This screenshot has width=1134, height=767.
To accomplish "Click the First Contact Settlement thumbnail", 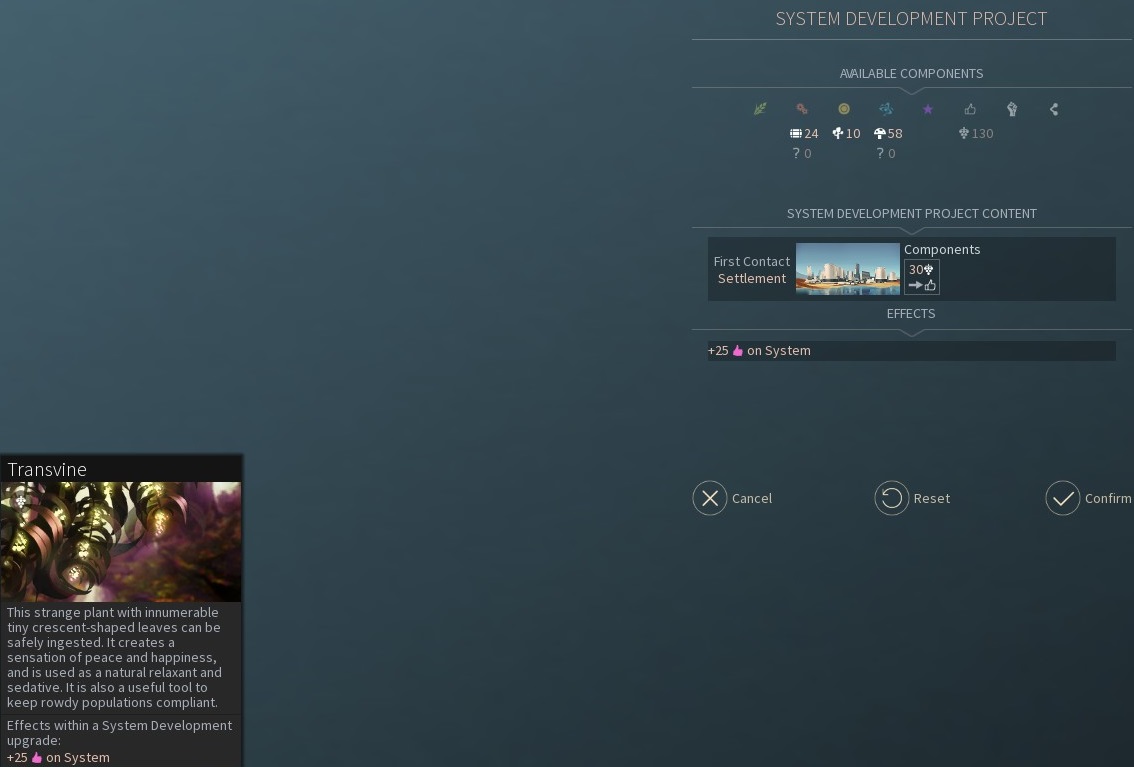I will coord(847,269).
